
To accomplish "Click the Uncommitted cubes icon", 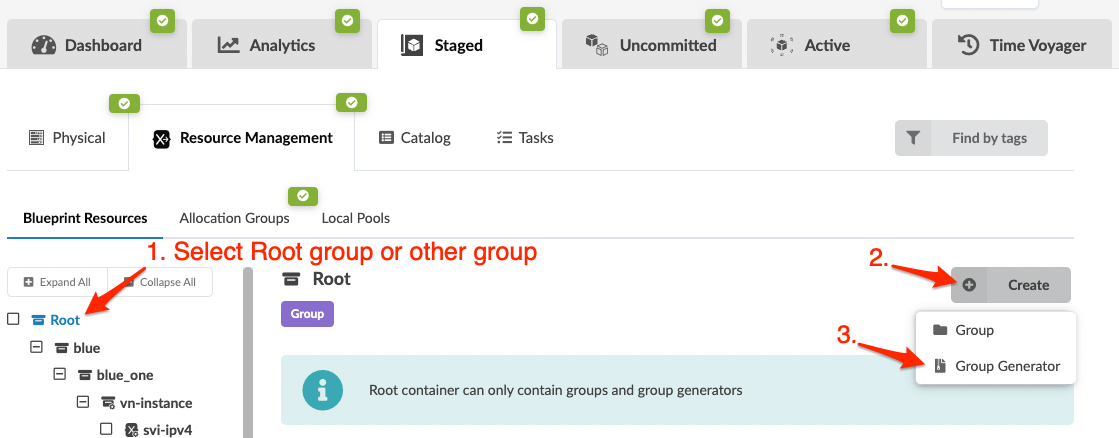I will pyautogui.click(x=597, y=45).
